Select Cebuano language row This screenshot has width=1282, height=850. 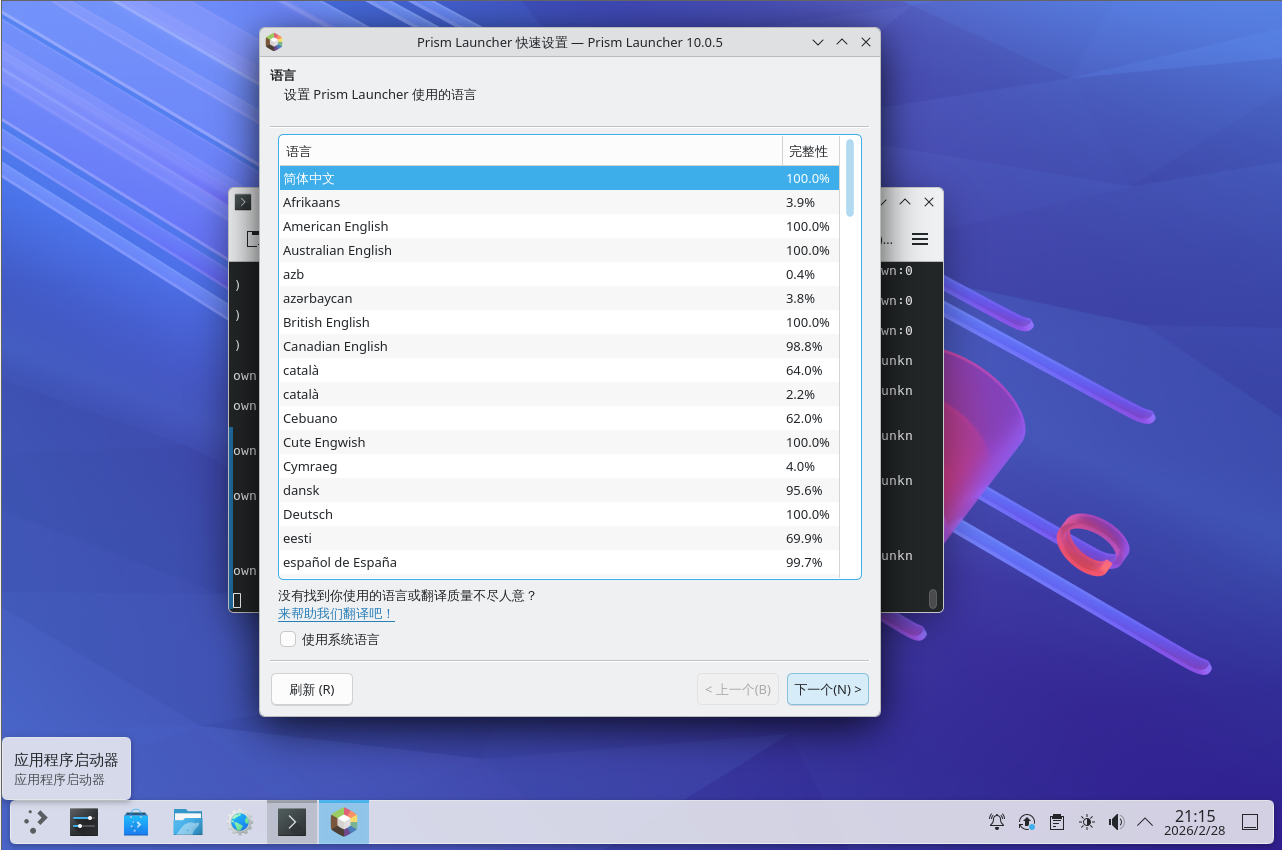pyautogui.click(x=559, y=418)
